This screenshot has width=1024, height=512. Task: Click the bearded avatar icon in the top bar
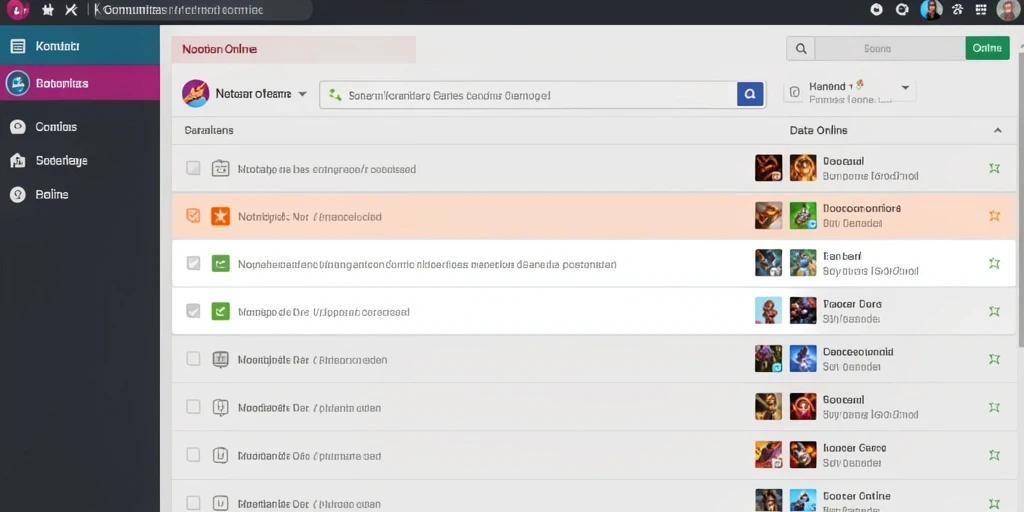tap(931, 9)
